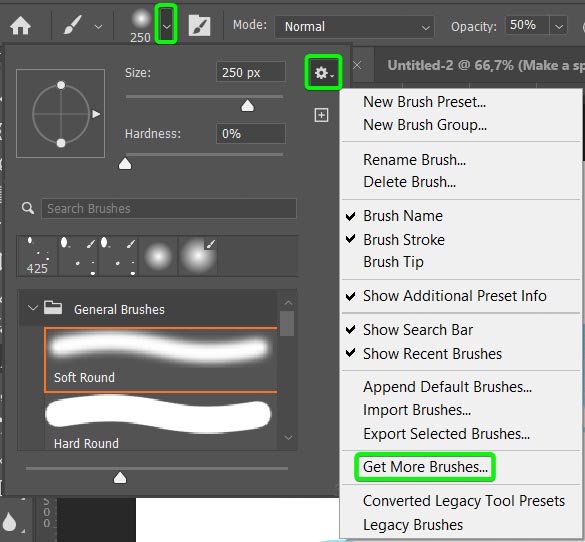Select Import Brushes from the menu
The height and width of the screenshot is (542, 585).
tap(417, 410)
